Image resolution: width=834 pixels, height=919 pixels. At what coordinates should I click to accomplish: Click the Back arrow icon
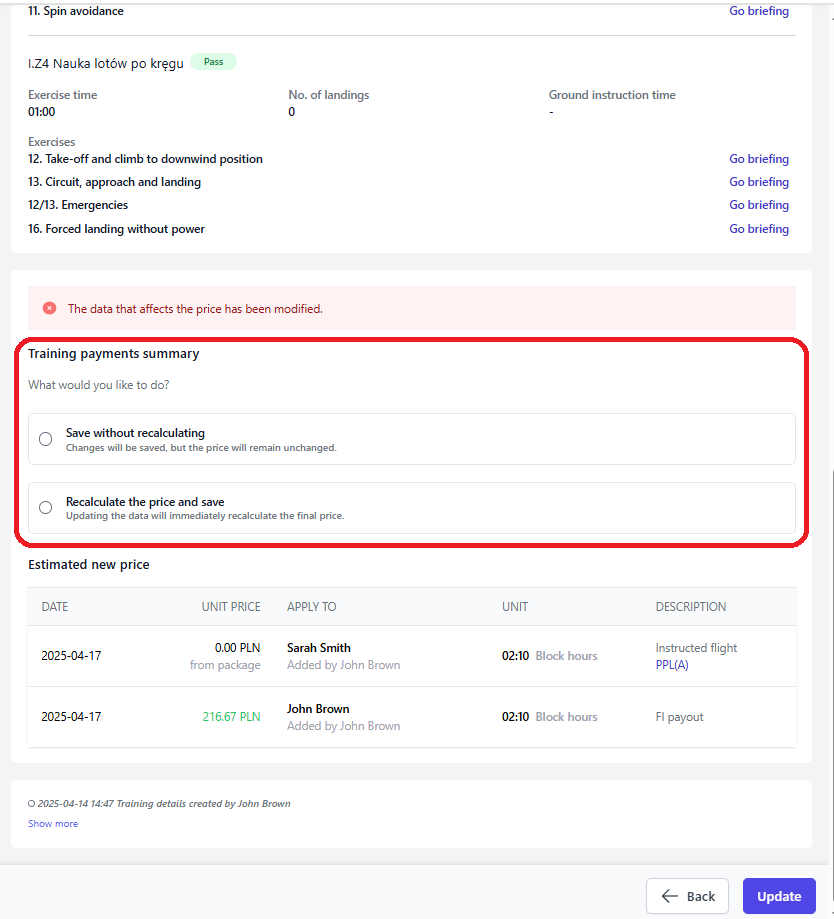tap(670, 896)
